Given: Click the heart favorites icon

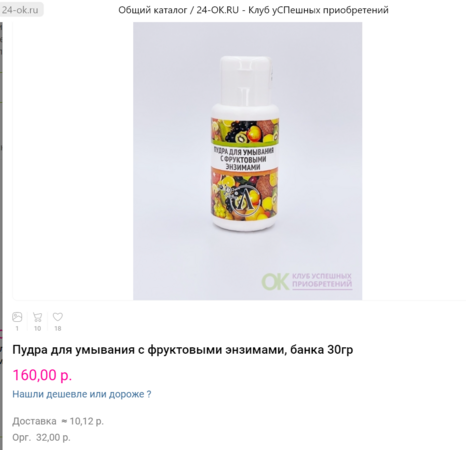Looking at the screenshot, I should [x=58, y=317].
